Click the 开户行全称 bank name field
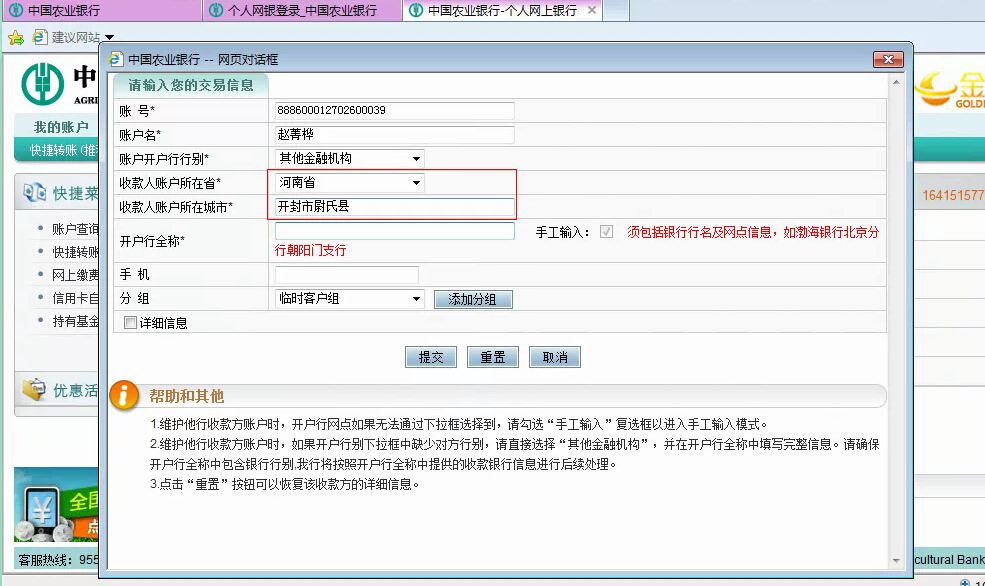985x586 pixels. [395, 231]
